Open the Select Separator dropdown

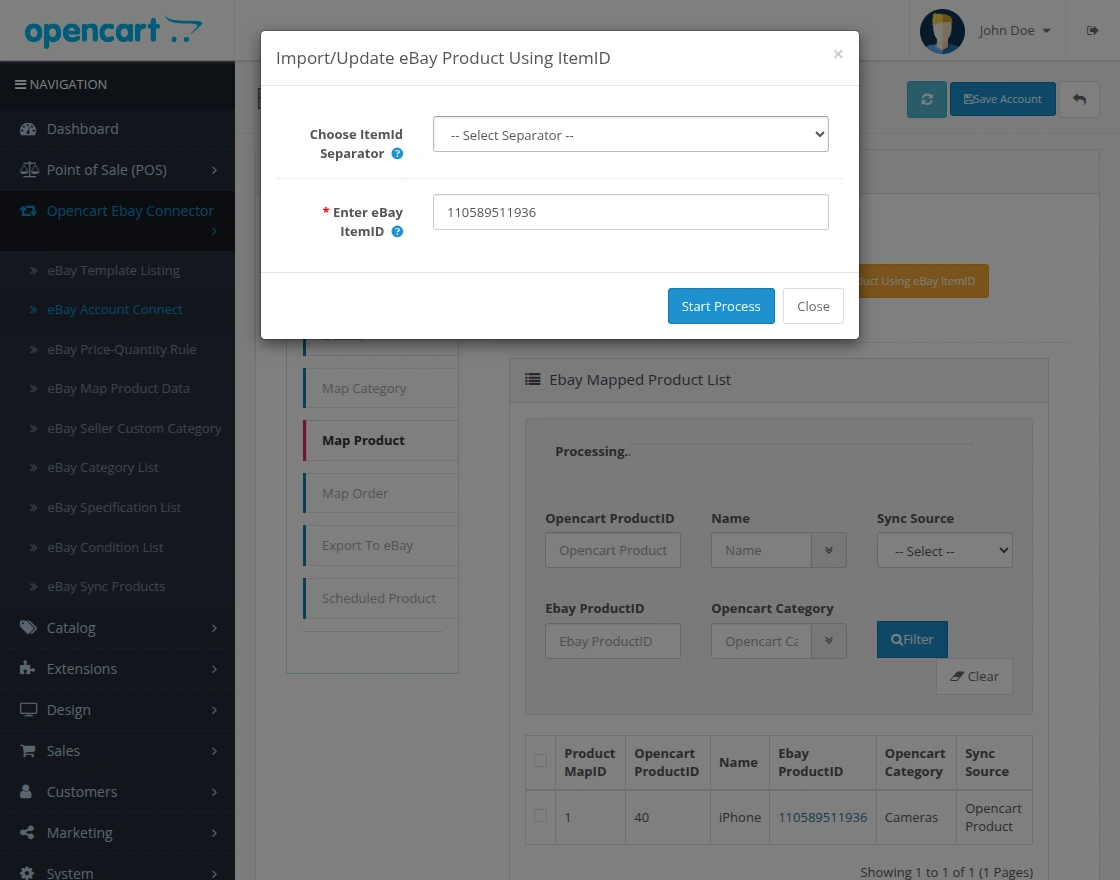click(x=631, y=134)
